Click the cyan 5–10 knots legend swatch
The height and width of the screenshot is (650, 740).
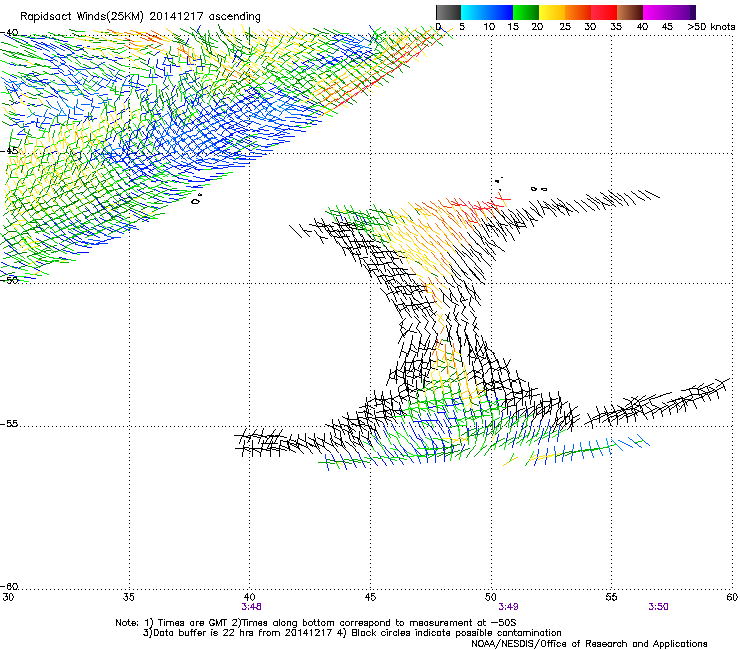pos(474,12)
